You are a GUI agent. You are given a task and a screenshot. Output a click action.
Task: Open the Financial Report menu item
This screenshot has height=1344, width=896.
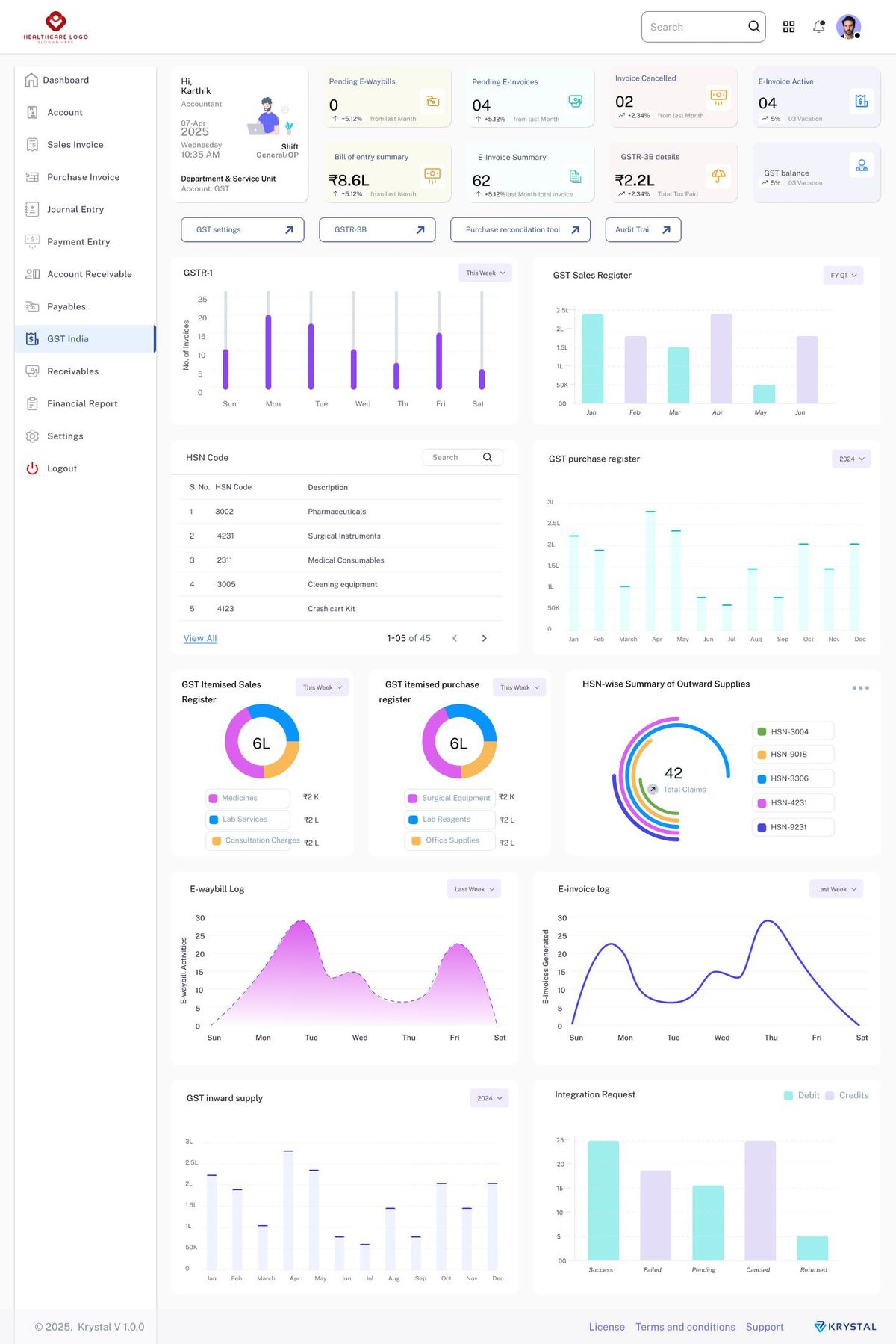(x=85, y=403)
